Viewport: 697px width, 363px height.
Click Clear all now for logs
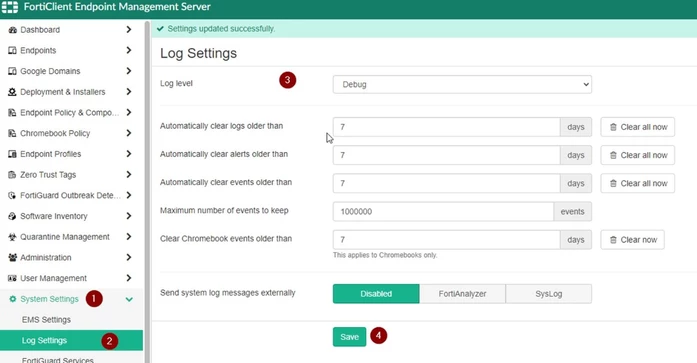point(637,127)
